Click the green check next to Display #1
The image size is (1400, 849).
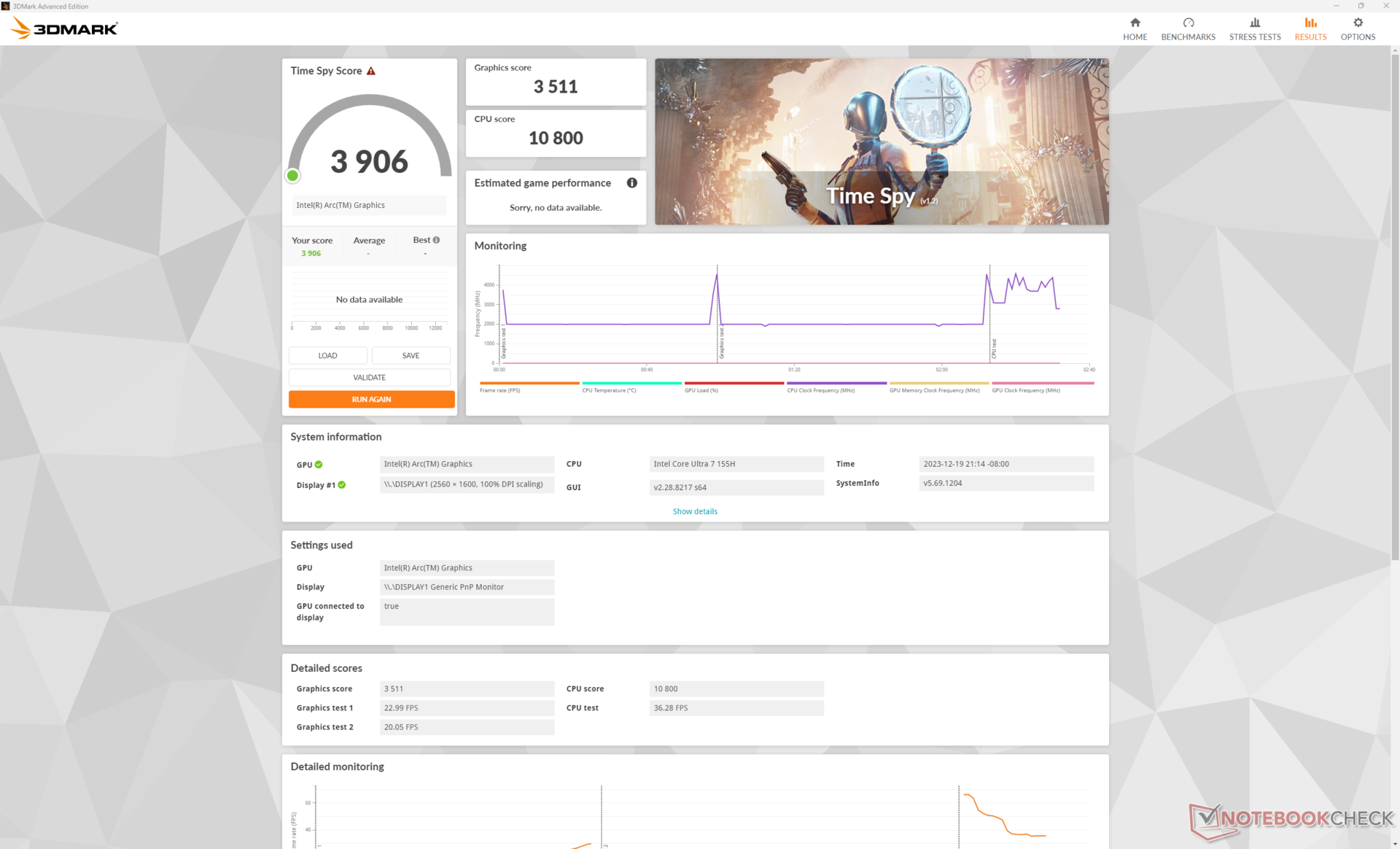point(342,485)
